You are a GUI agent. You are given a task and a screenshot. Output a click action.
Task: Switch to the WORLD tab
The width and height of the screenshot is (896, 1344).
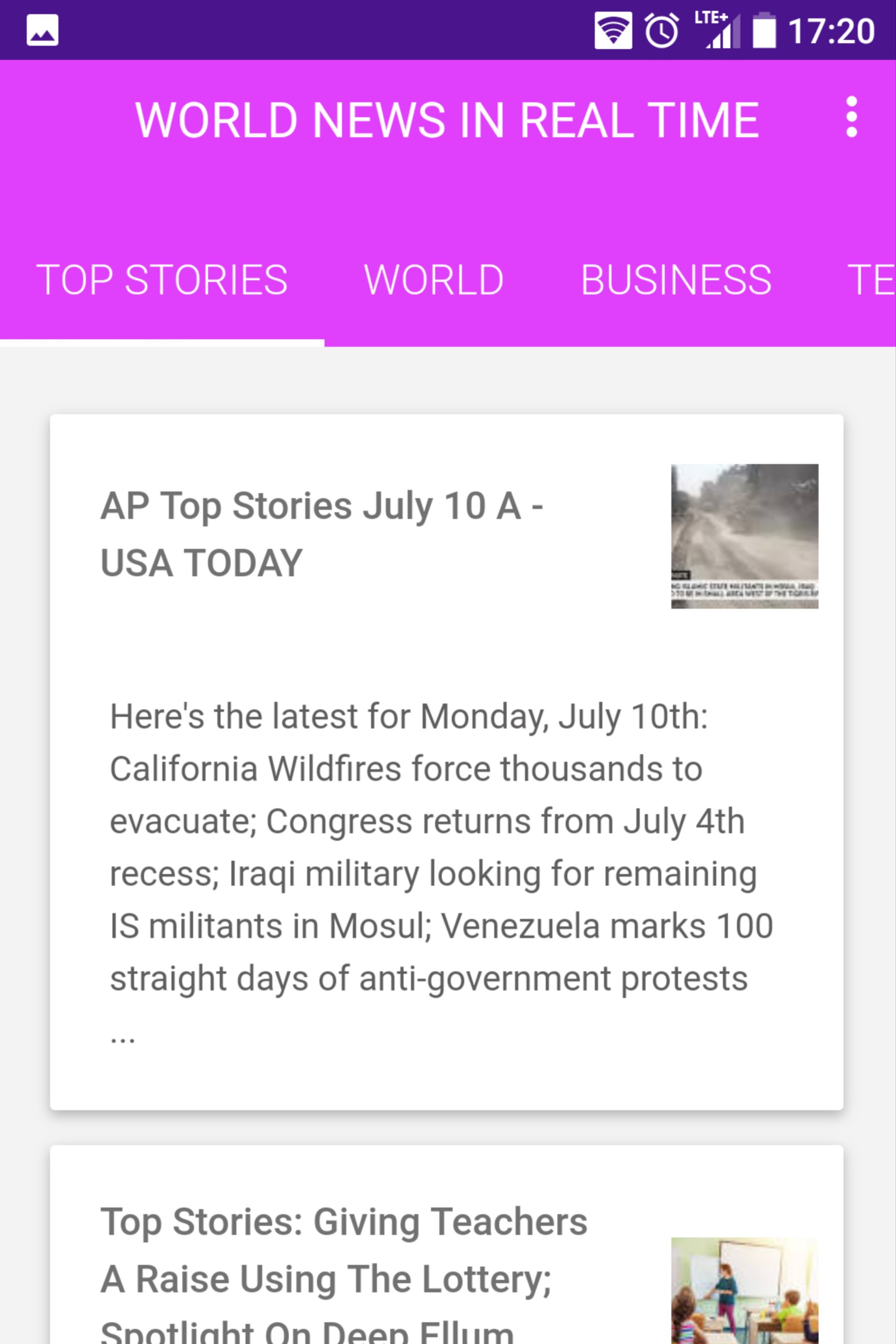point(434,280)
